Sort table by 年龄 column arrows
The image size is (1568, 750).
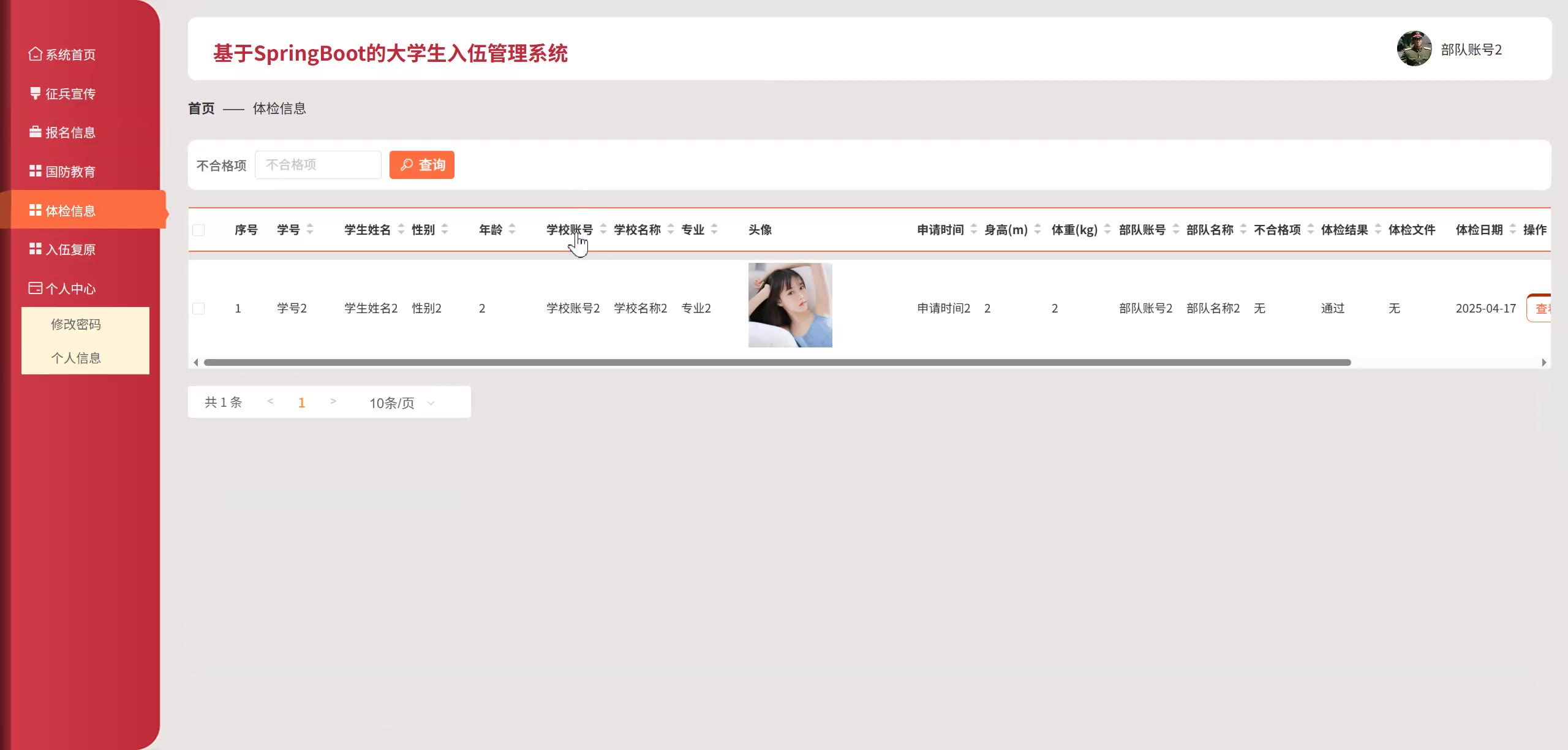click(512, 229)
